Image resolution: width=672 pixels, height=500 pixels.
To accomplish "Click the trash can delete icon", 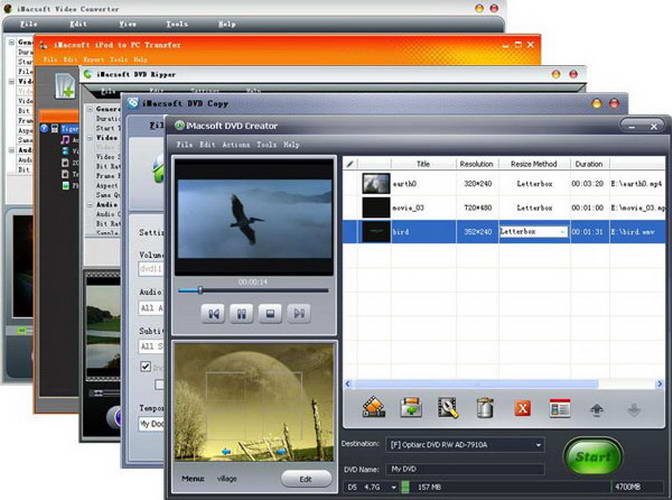I will tap(485, 407).
